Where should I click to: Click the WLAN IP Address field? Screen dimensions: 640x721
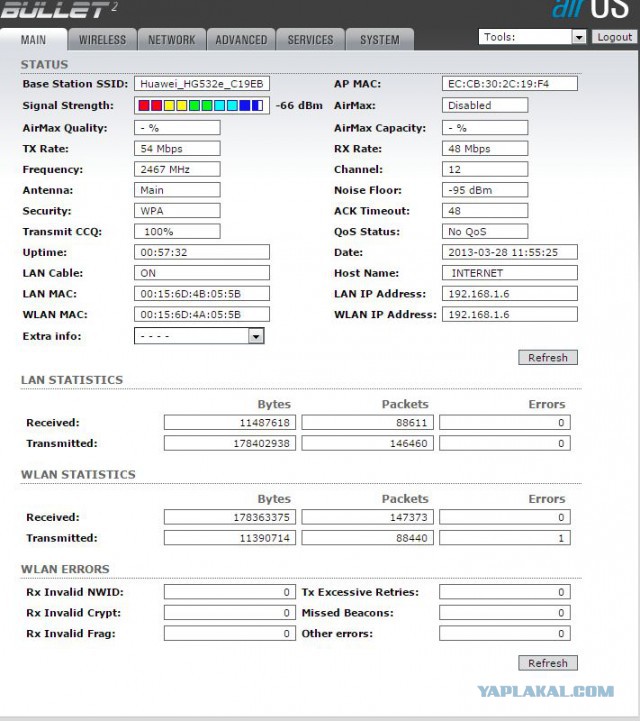click(509, 314)
